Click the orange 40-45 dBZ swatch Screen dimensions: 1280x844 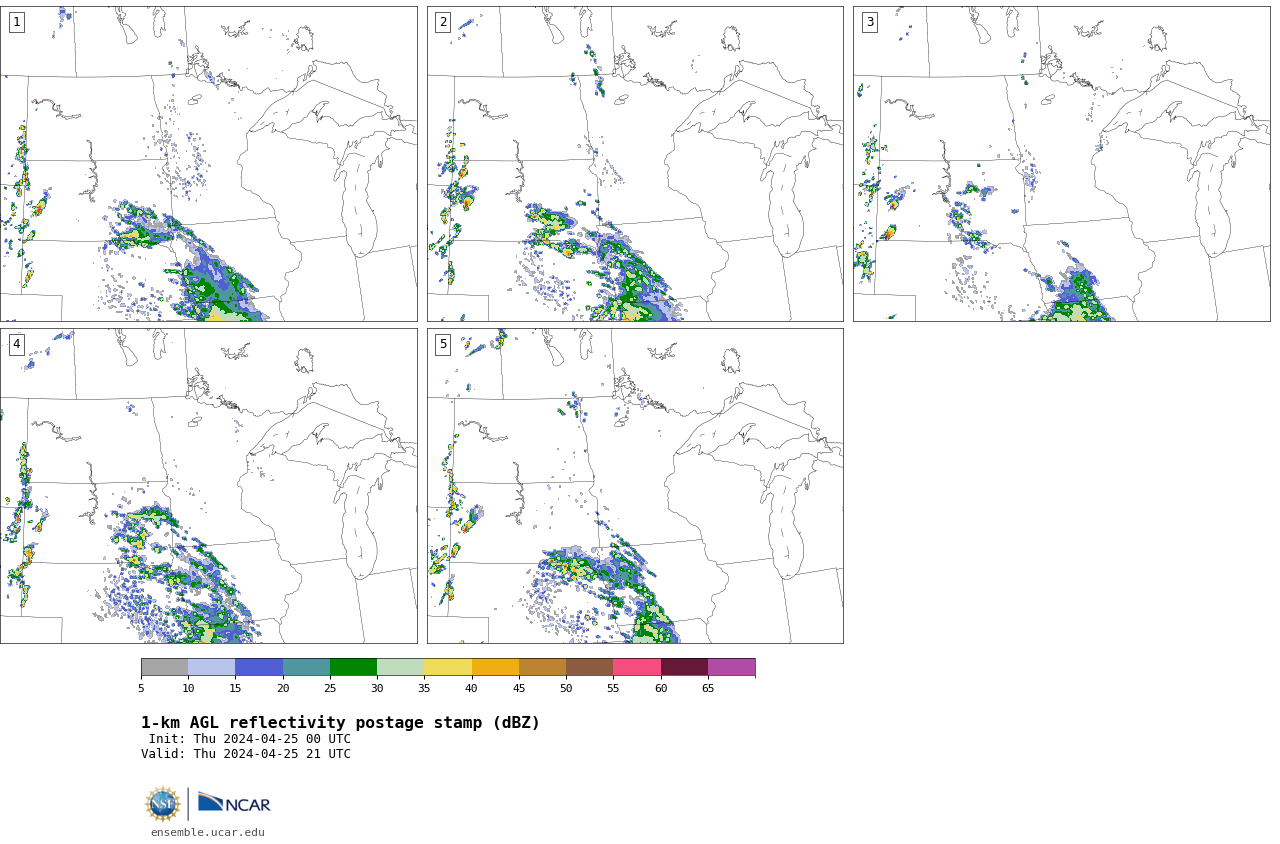(495, 667)
